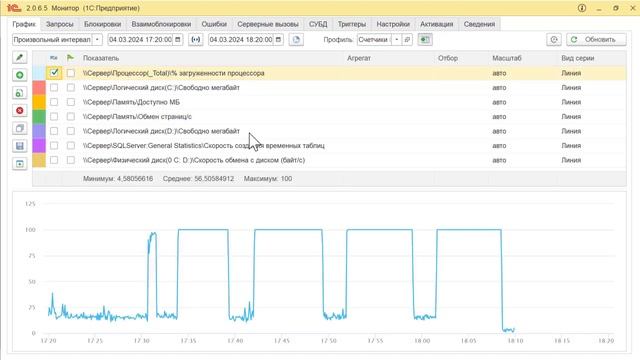Click the pencil edit icon in left toolbar
The width and height of the screenshot is (640, 360).
[19, 58]
